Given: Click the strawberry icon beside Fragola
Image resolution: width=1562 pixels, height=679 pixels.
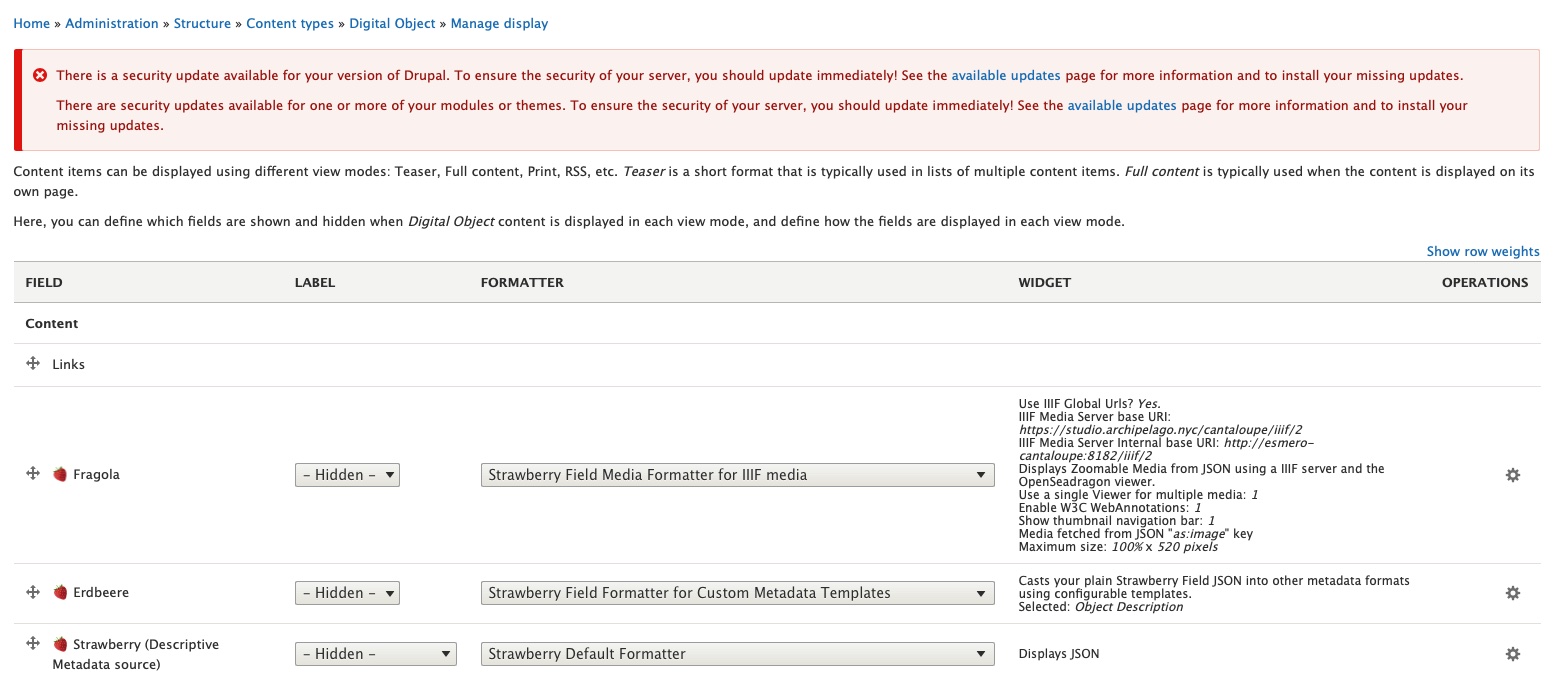Looking at the screenshot, I should point(60,474).
